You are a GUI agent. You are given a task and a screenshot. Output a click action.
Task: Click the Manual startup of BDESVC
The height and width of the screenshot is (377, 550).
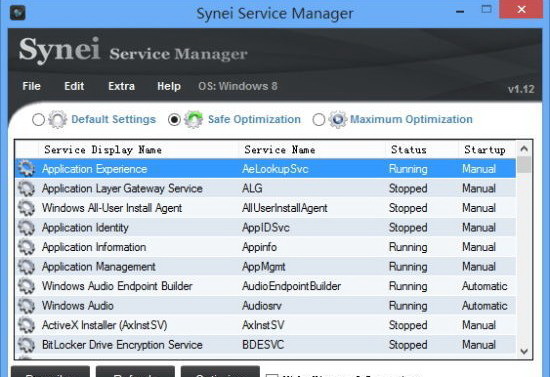(479, 345)
